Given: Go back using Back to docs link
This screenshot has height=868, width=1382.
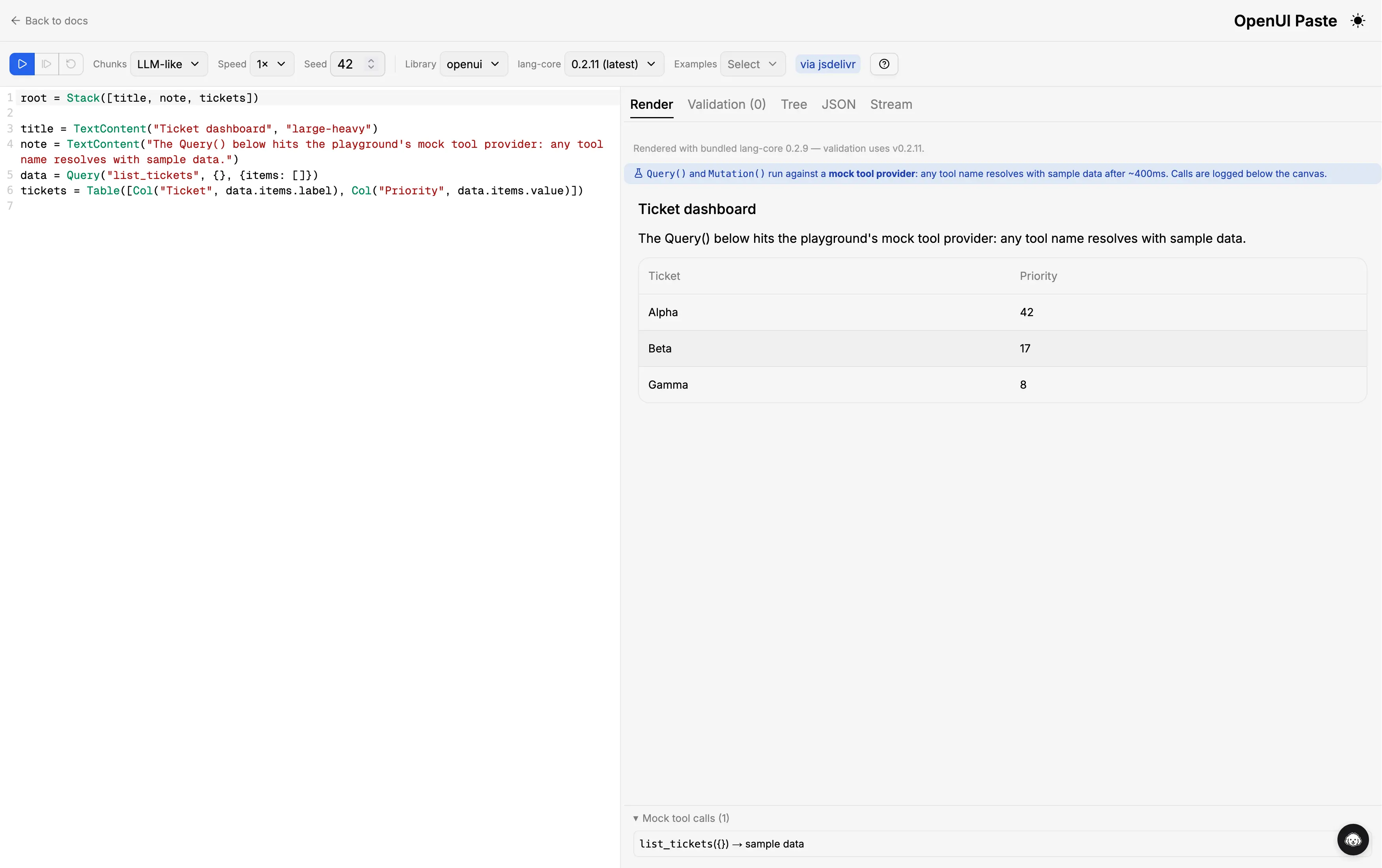Looking at the screenshot, I should (x=49, y=20).
